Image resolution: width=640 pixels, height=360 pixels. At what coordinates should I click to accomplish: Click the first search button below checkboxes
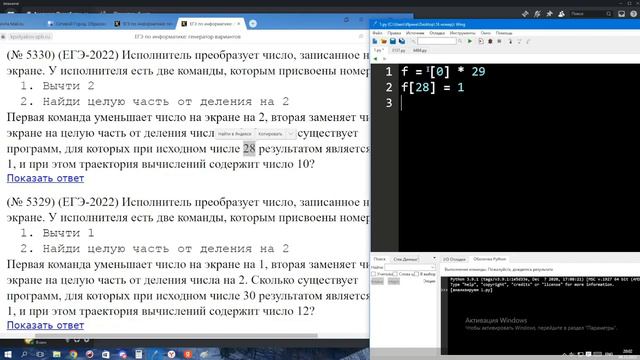(378, 282)
